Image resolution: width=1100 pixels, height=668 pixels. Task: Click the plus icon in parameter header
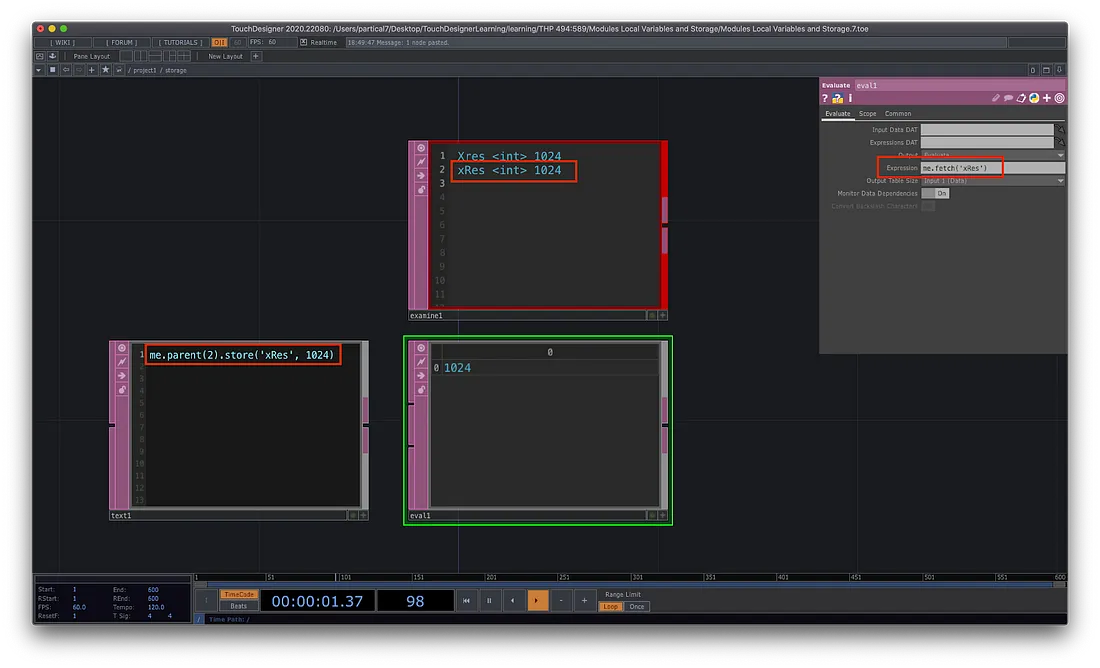[1047, 98]
